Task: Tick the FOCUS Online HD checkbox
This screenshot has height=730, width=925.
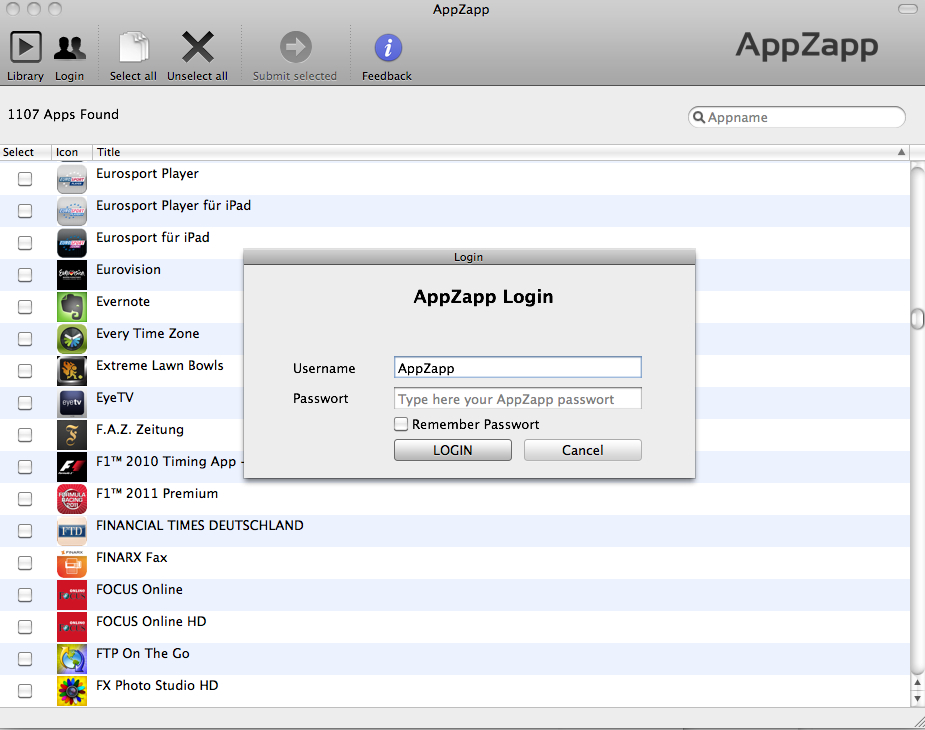Action: tap(25, 627)
